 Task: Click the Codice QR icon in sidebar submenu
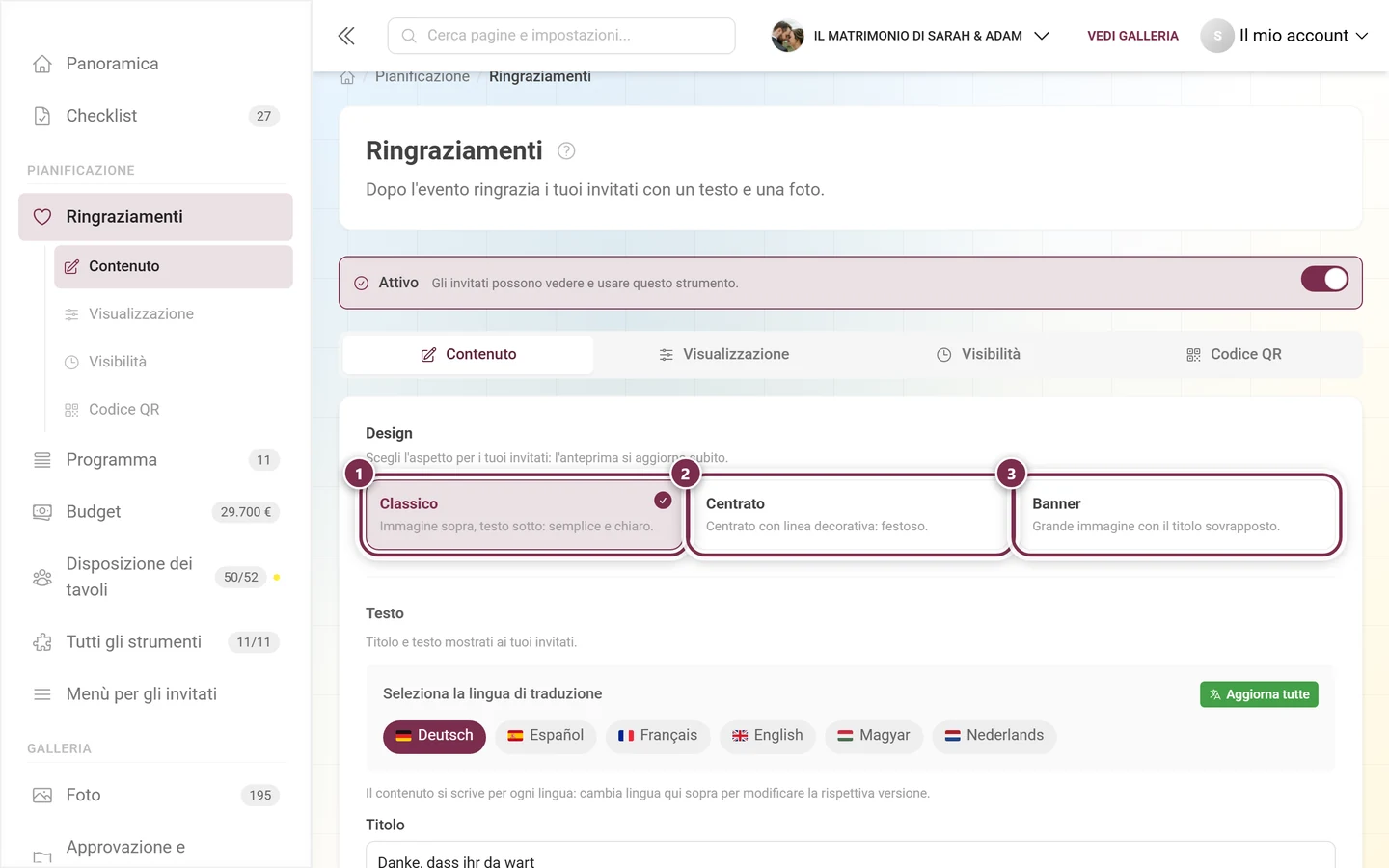pyautogui.click(x=71, y=410)
